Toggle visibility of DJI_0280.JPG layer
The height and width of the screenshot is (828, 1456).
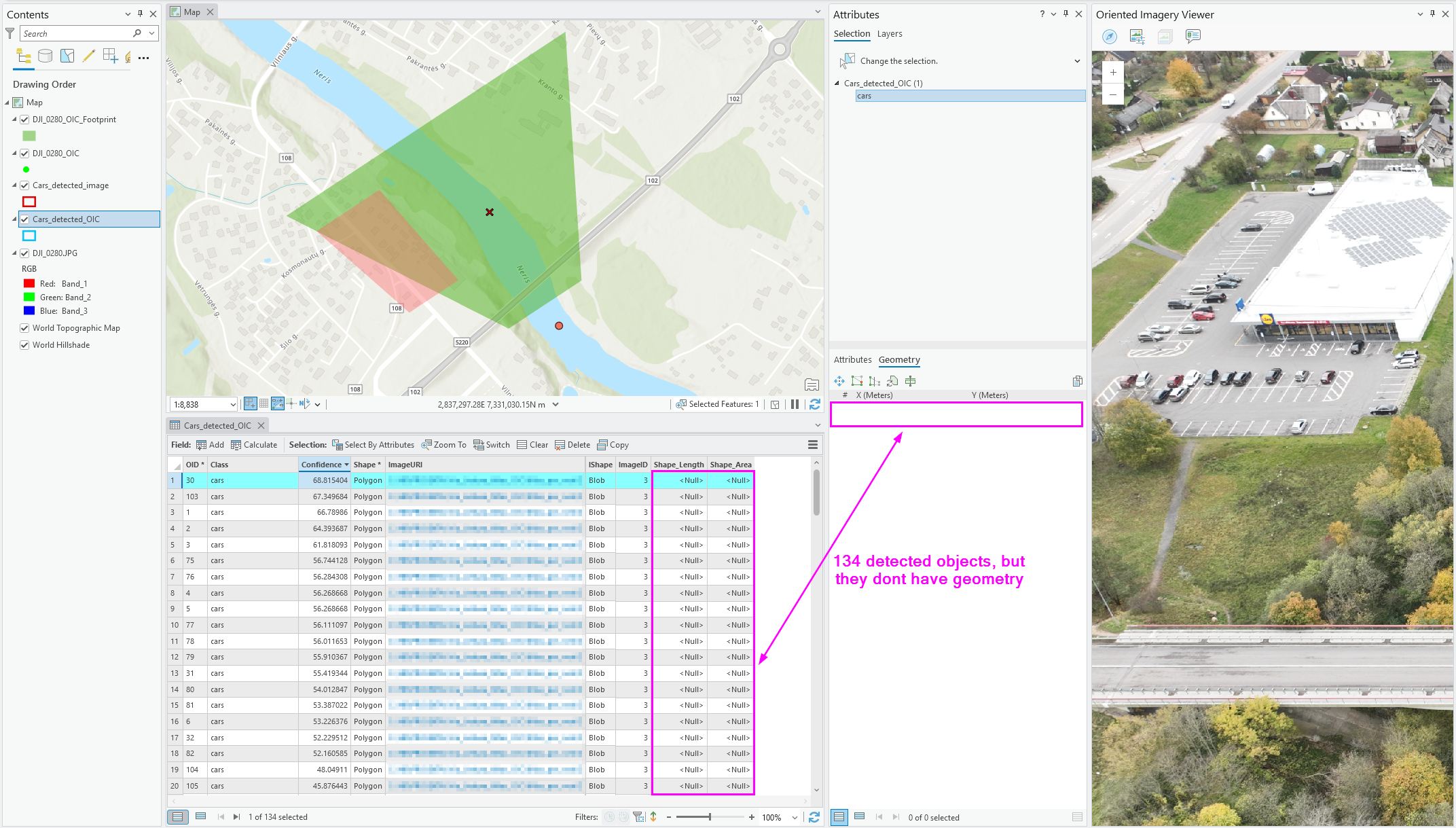pyautogui.click(x=25, y=253)
